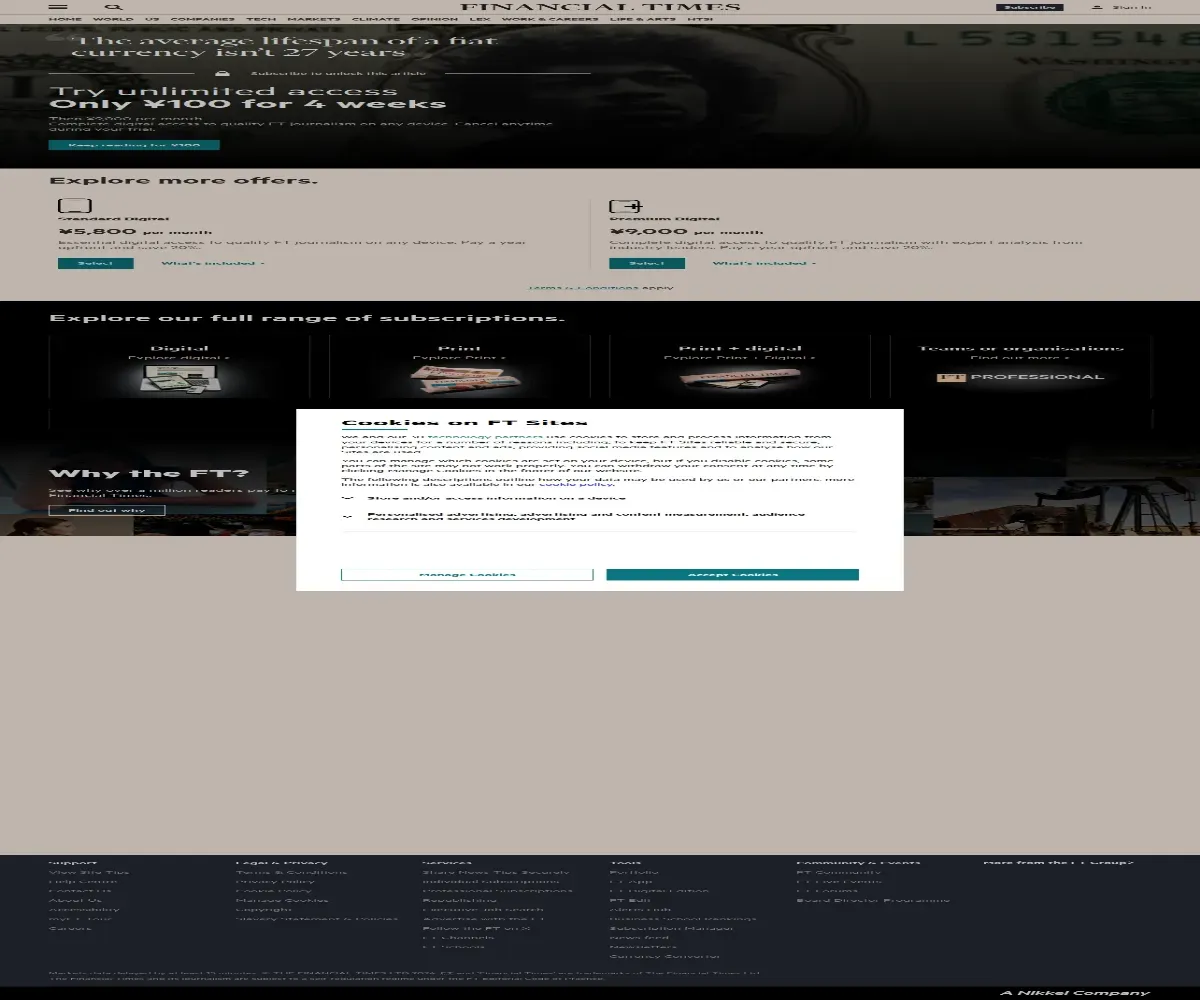Click the Find out why button
This screenshot has width=1200, height=1000.
point(107,511)
